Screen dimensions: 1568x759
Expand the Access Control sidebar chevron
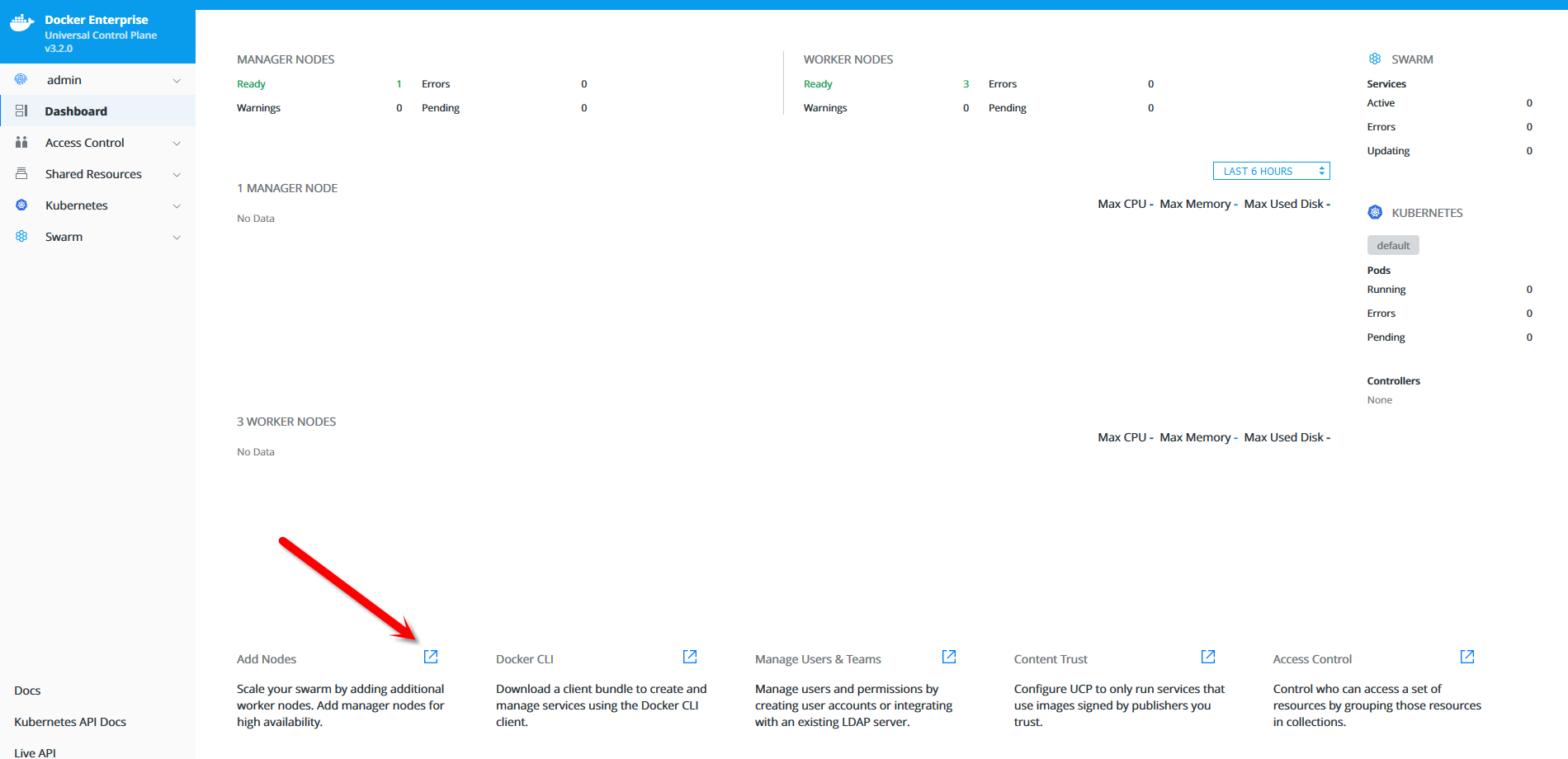coord(177,144)
